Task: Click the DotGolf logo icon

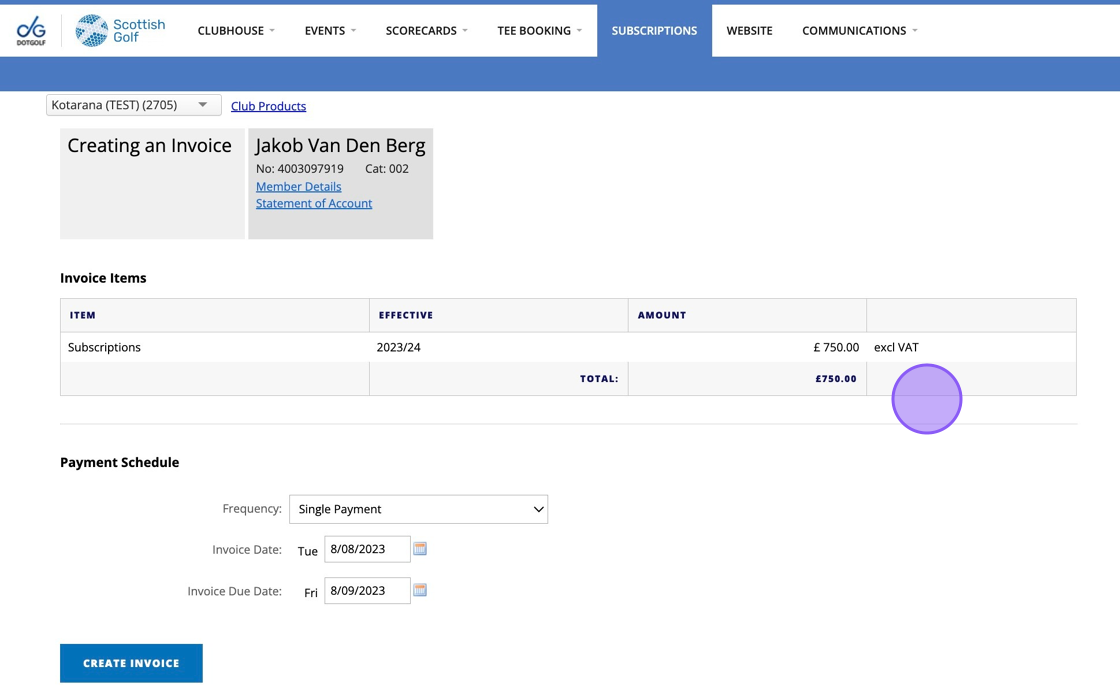Action: point(31,30)
